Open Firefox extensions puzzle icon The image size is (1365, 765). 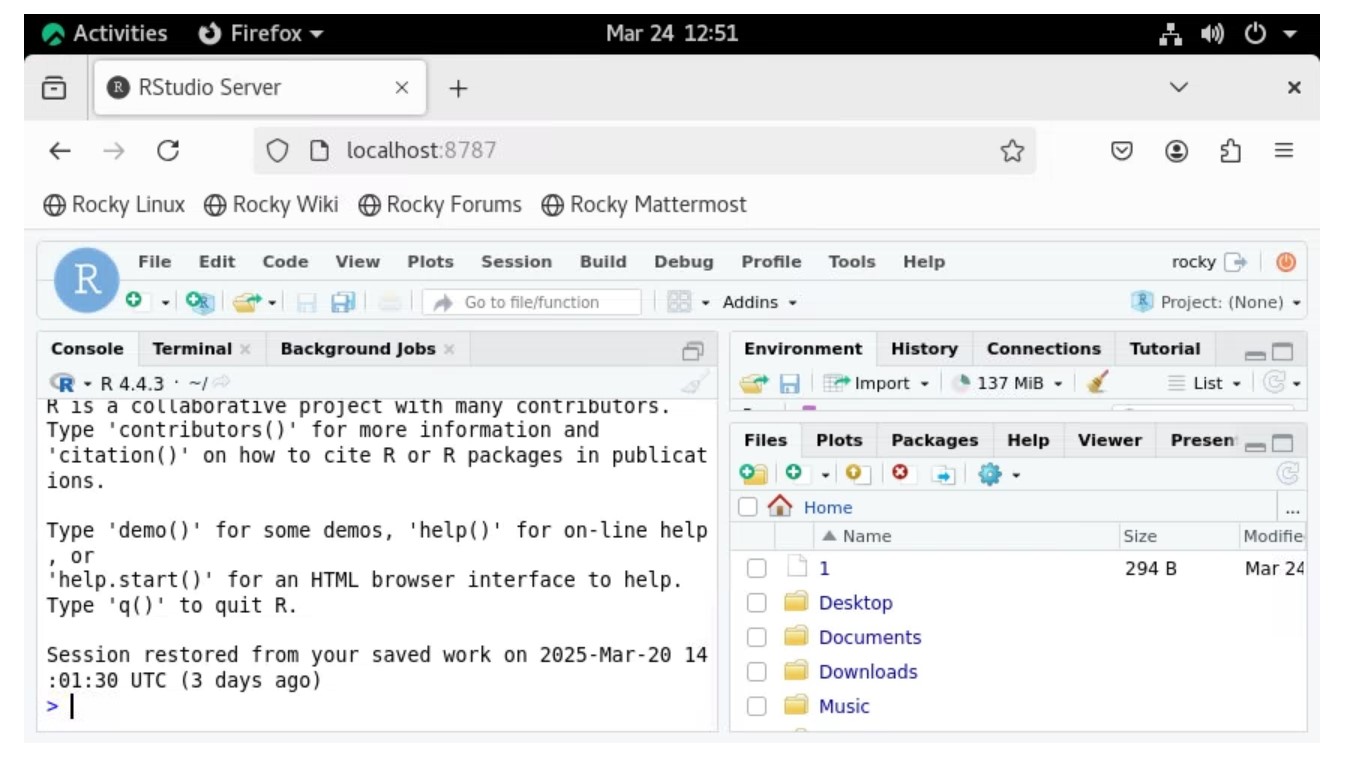point(1231,151)
